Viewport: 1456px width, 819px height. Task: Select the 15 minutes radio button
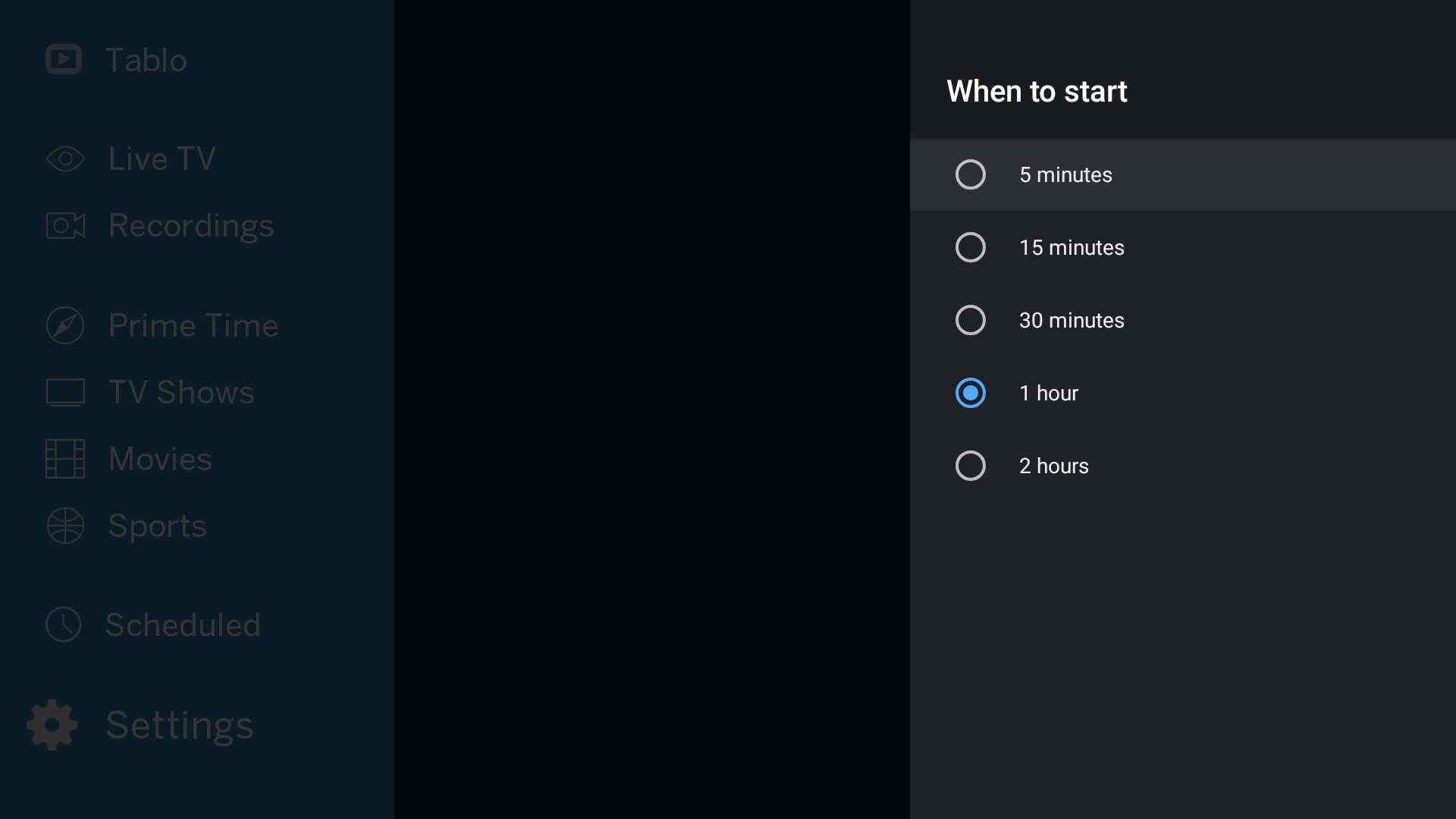[971, 247]
